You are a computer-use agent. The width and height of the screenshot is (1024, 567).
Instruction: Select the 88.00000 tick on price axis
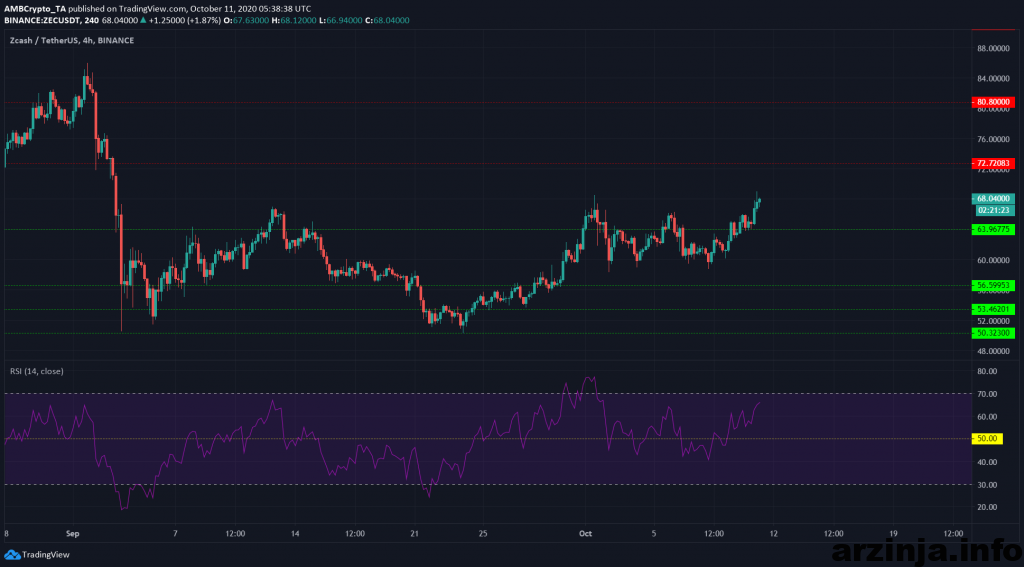pos(993,47)
